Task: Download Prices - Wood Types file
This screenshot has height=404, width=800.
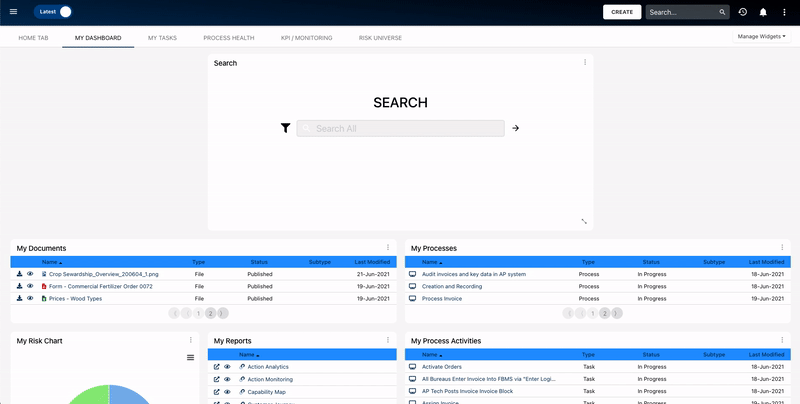Action: (x=19, y=298)
